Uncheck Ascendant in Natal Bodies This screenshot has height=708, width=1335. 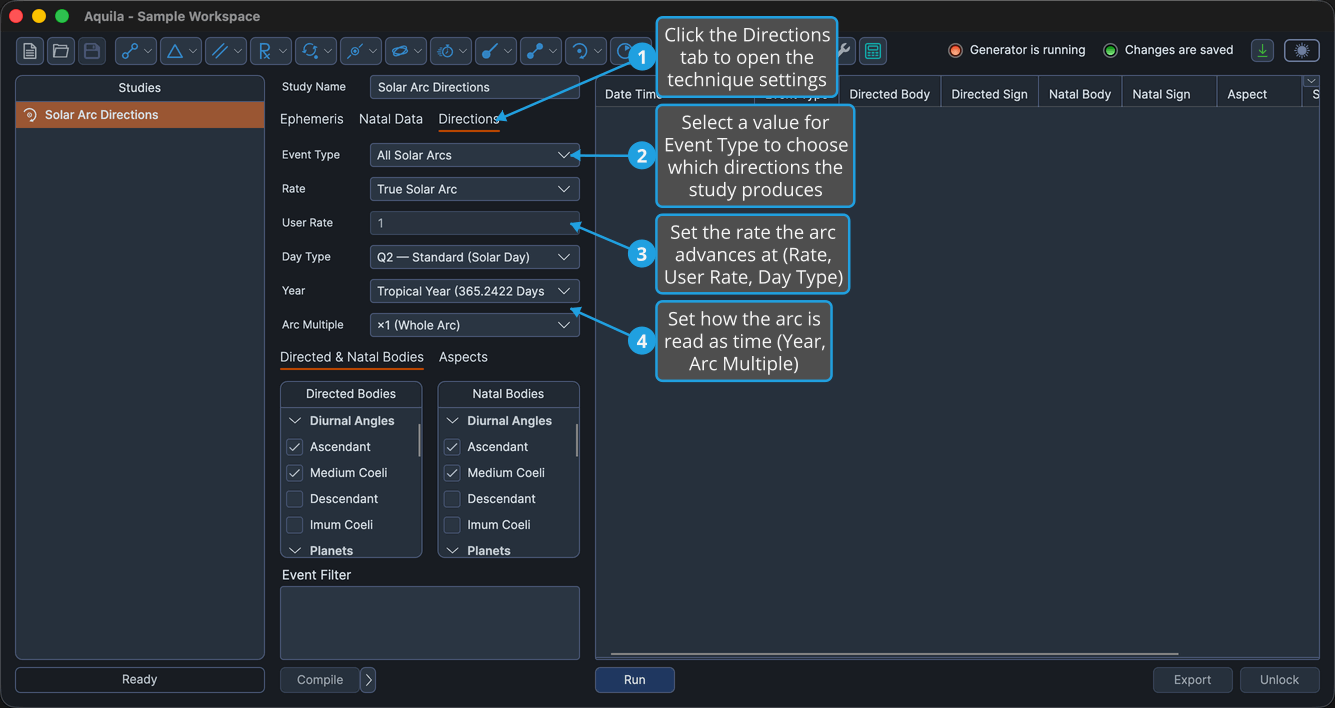tap(452, 447)
